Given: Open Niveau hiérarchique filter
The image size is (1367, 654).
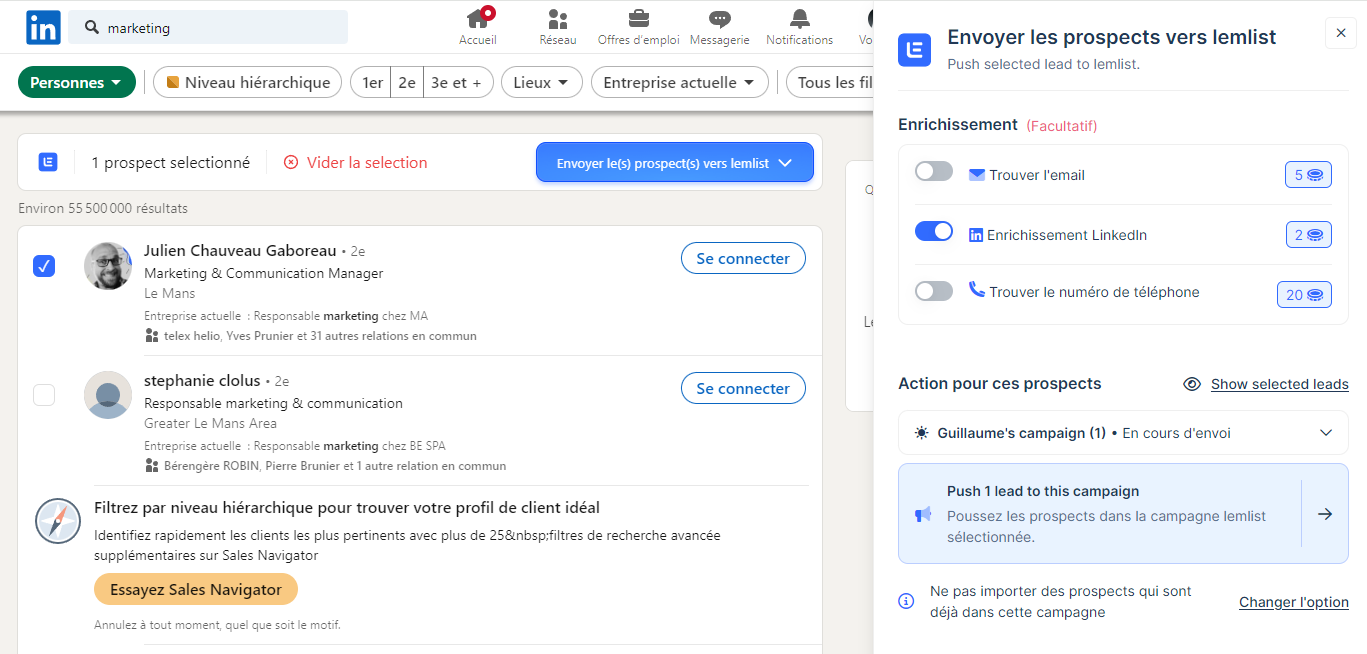Looking at the screenshot, I should pos(247,83).
